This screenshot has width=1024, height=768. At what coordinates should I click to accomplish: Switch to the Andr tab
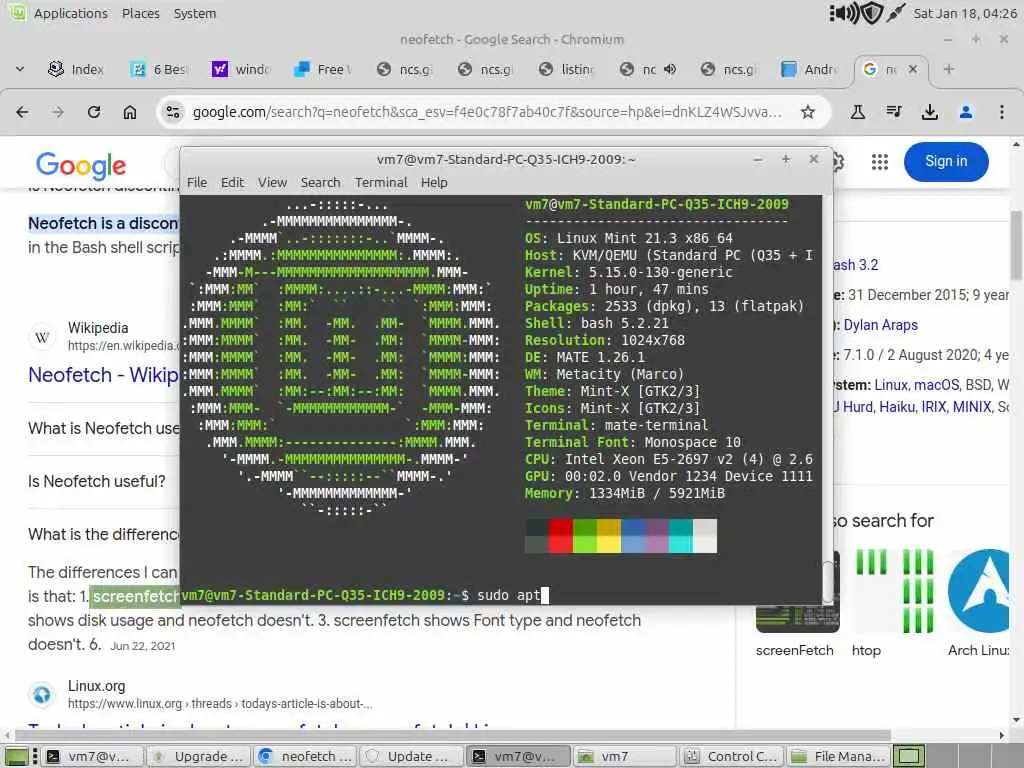pos(810,69)
